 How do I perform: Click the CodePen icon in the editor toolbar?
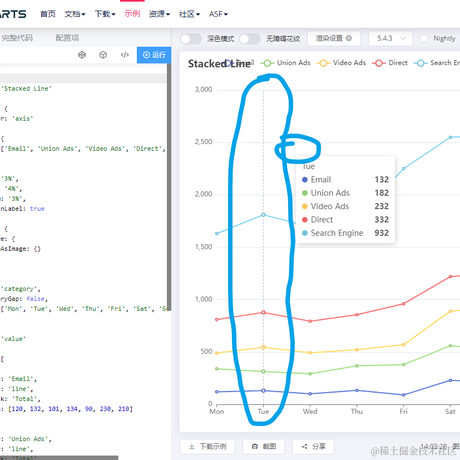103,55
